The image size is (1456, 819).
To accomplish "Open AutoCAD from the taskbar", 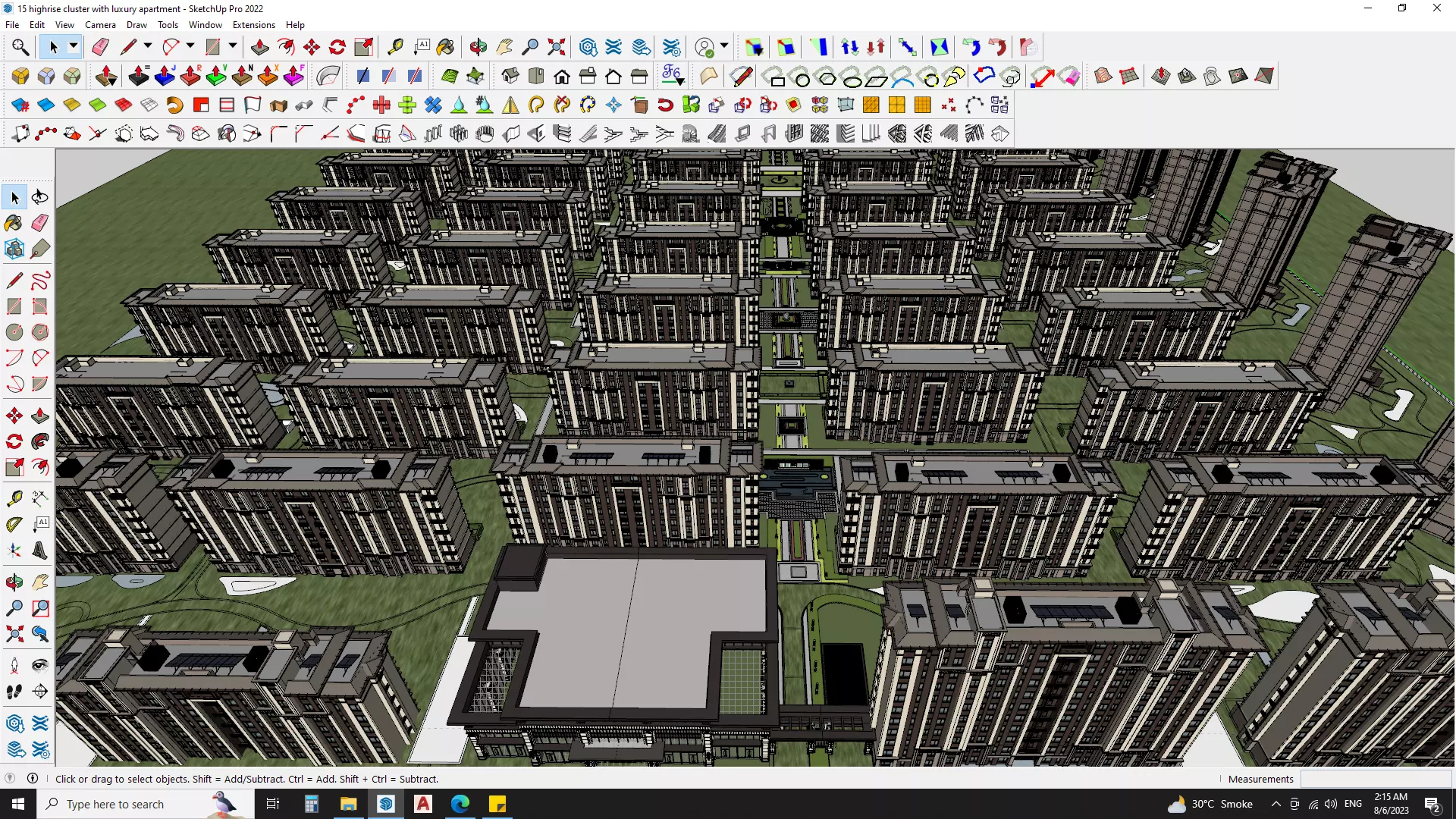I will click(423, 804).
